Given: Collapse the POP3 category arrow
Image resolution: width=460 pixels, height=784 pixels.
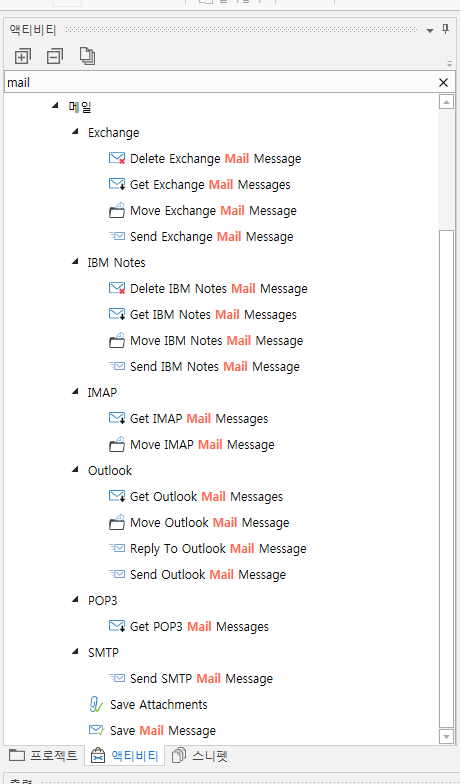Looking at the screenshot, I should (76, 599).
